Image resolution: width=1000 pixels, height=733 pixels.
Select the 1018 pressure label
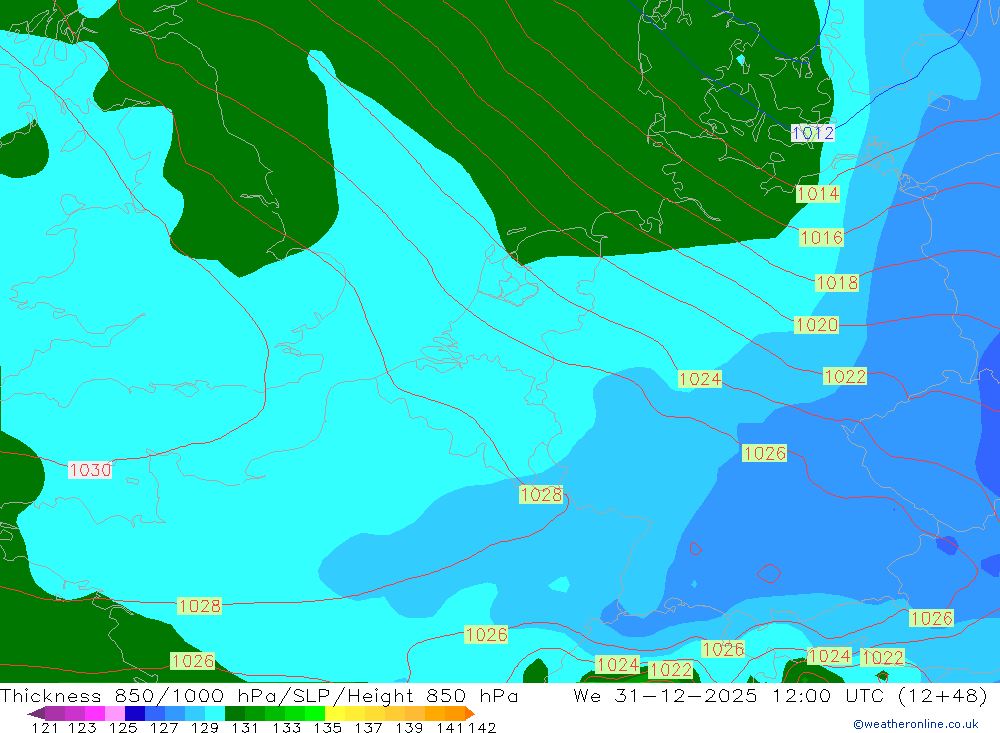pos(837,283)
